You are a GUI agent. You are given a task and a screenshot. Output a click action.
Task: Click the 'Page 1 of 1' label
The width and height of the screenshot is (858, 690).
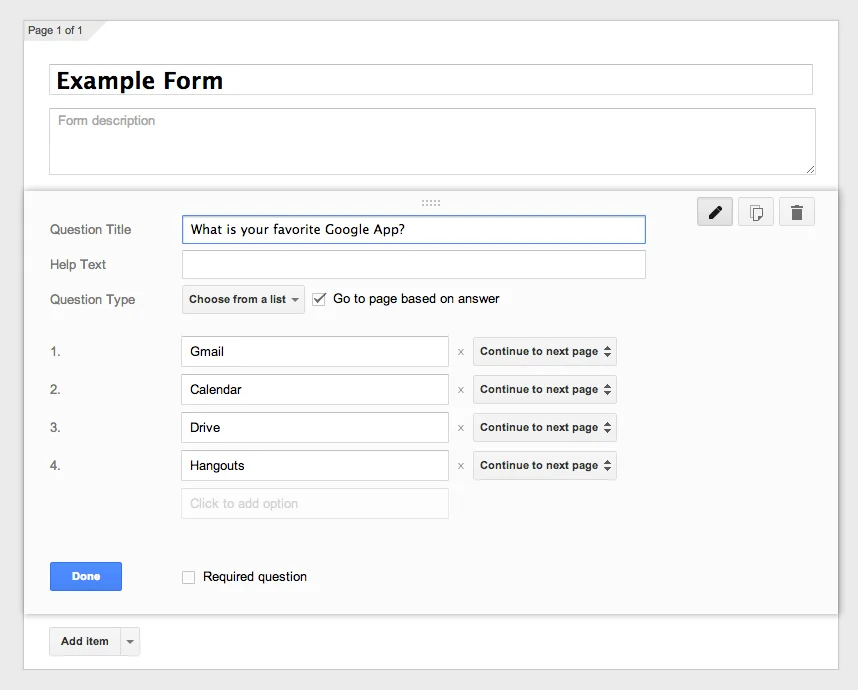pos(55,30)
